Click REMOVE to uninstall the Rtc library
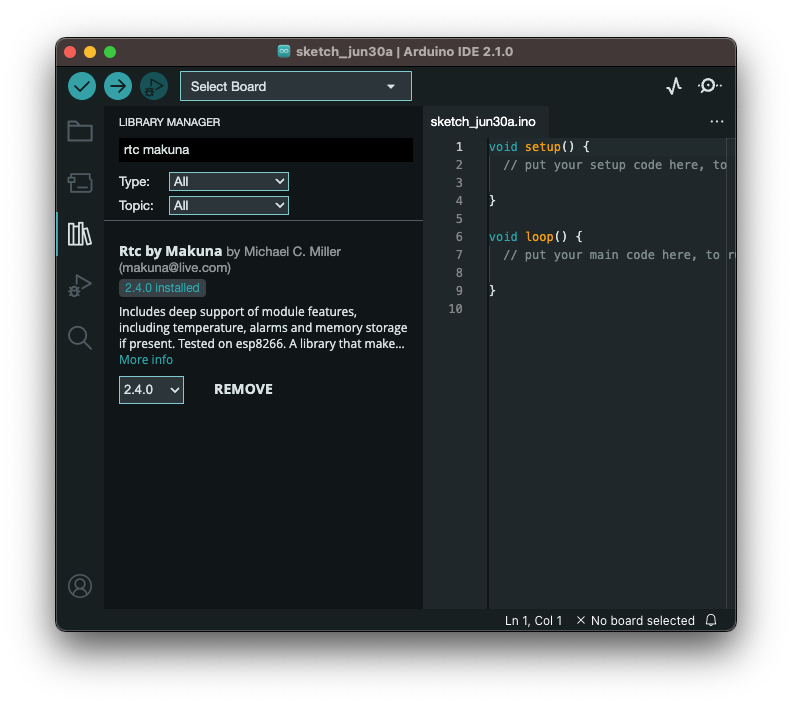This screenshot has width=792, height=705. click(x=243, y=389)
